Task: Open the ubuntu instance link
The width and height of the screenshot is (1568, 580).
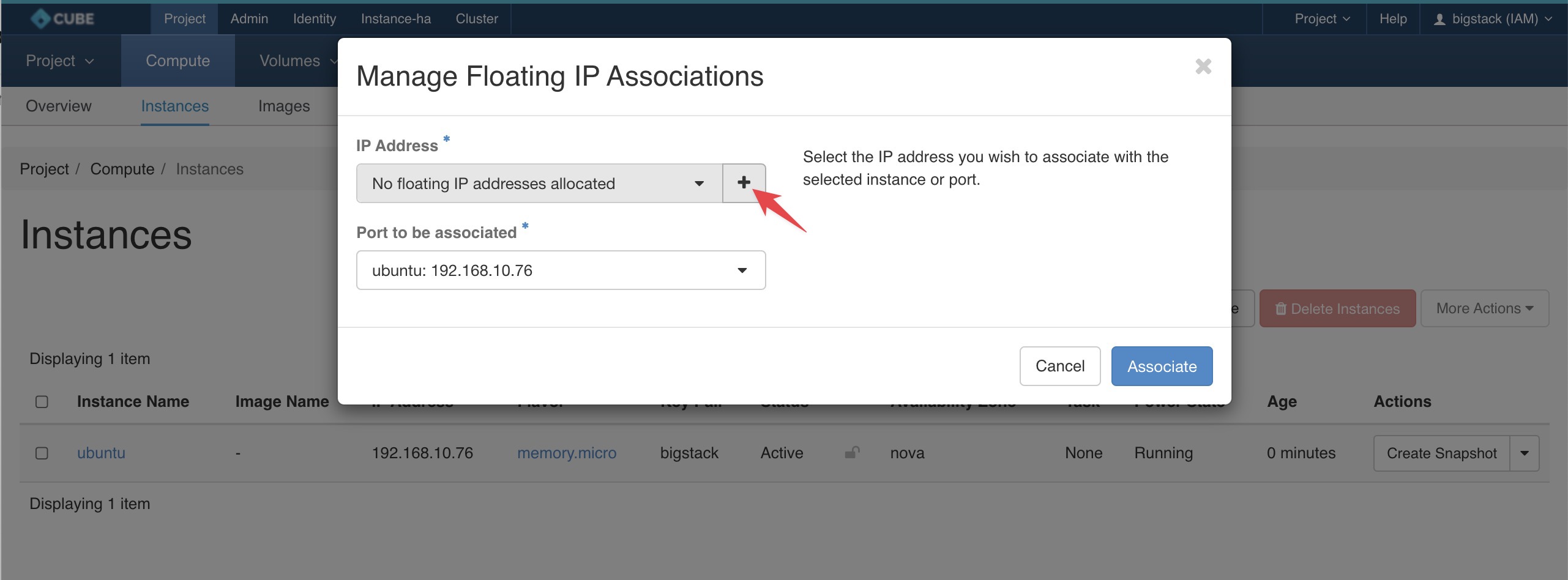Action: 101,453
